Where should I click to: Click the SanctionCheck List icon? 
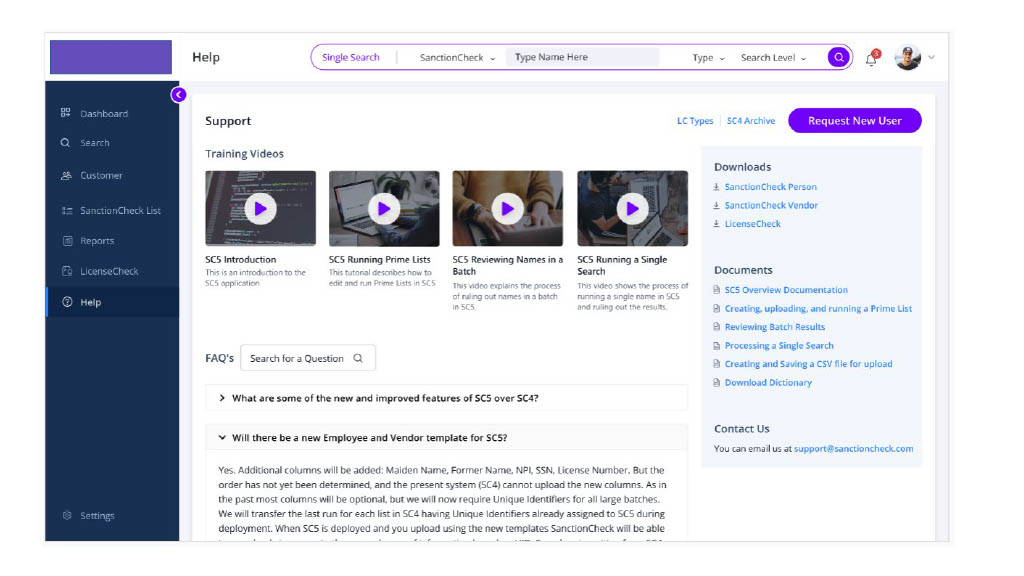click(x=67, y=210)
